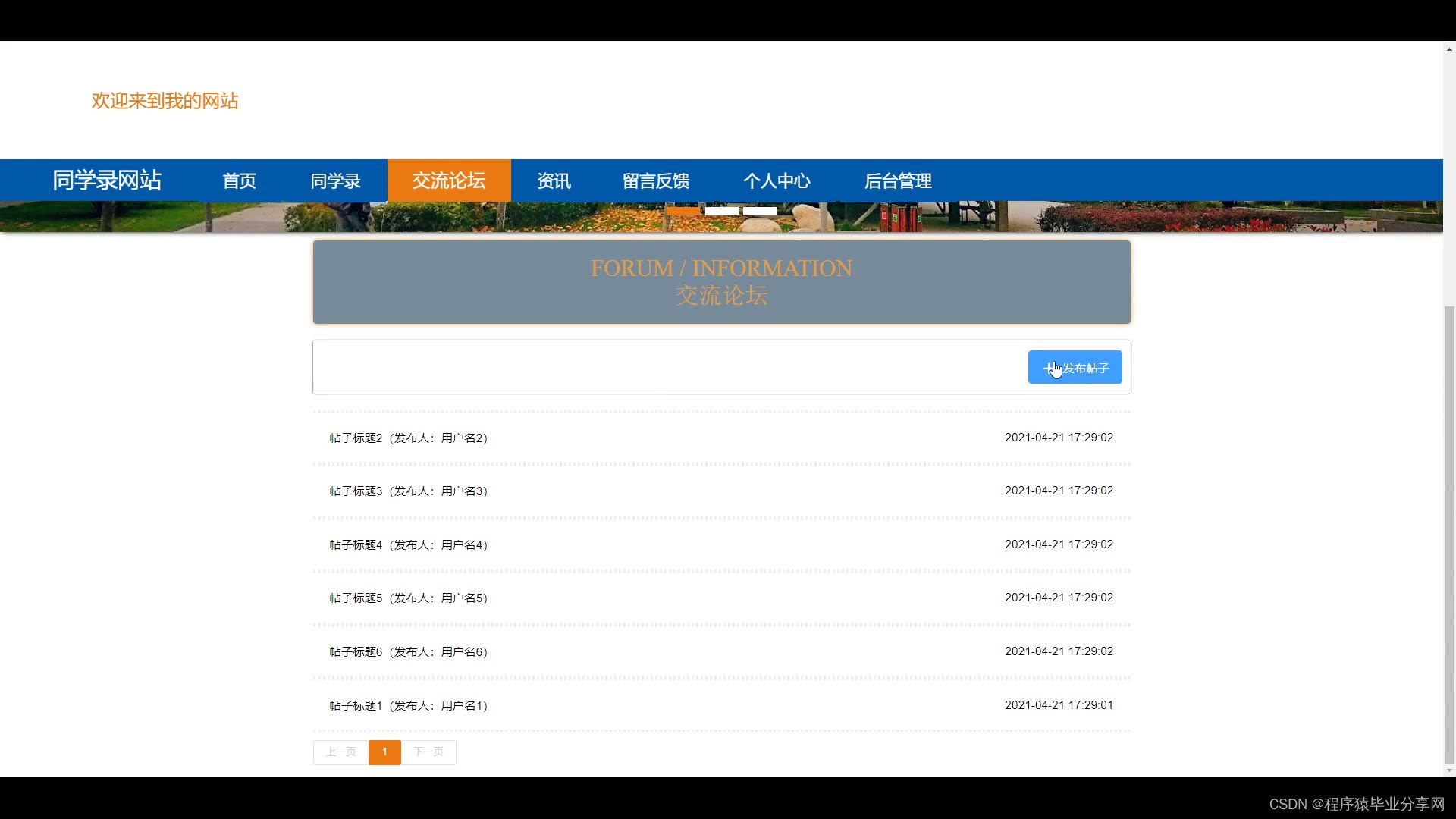1456x819 pixels.
Task: Click the 同学录网站 site logo text
Action: point(107,180)
